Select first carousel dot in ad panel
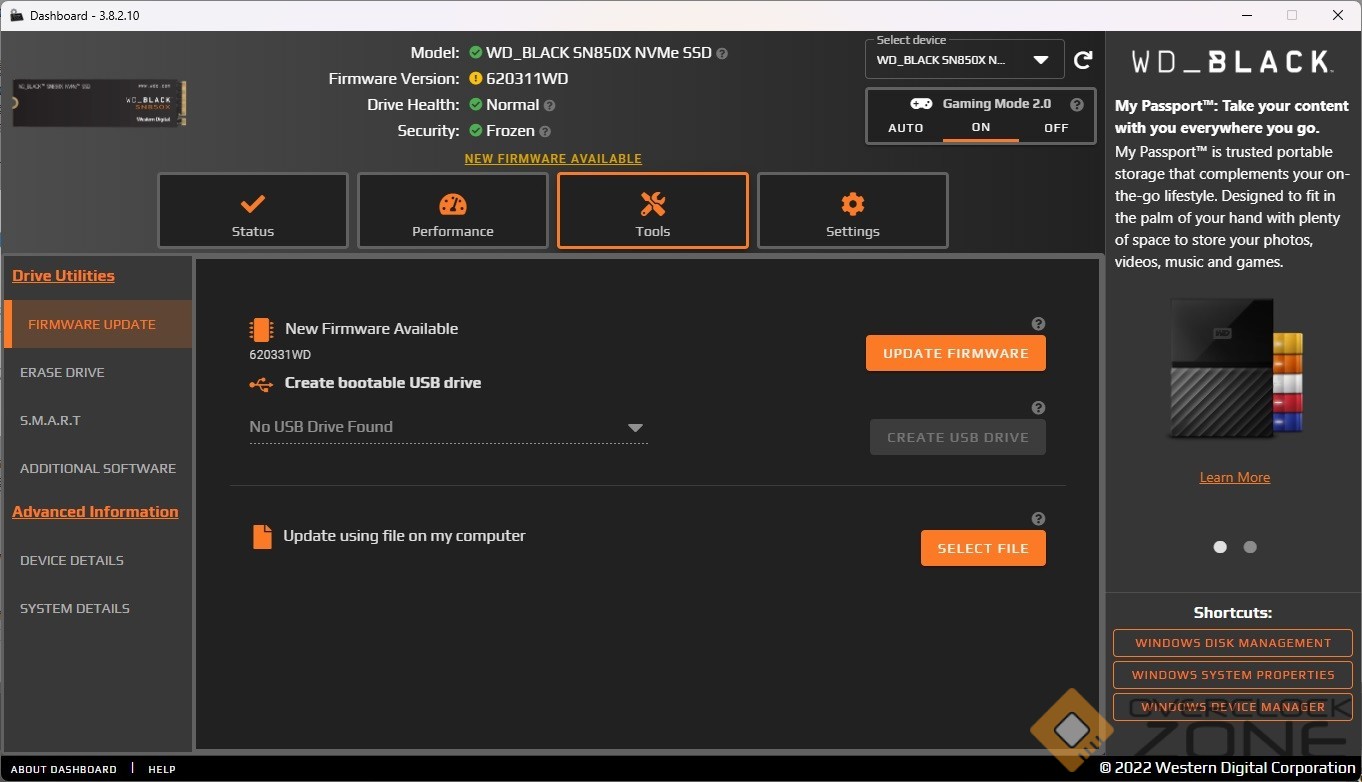1362x782 pixels. [1220, 547]
